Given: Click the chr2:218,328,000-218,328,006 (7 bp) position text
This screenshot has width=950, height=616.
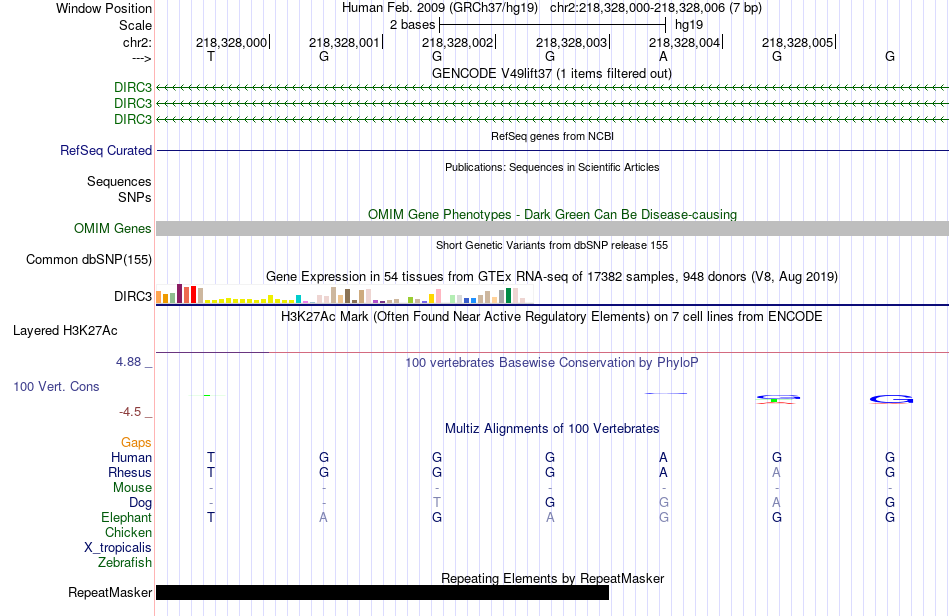Looking at the screenshot, I should (656, 8).
